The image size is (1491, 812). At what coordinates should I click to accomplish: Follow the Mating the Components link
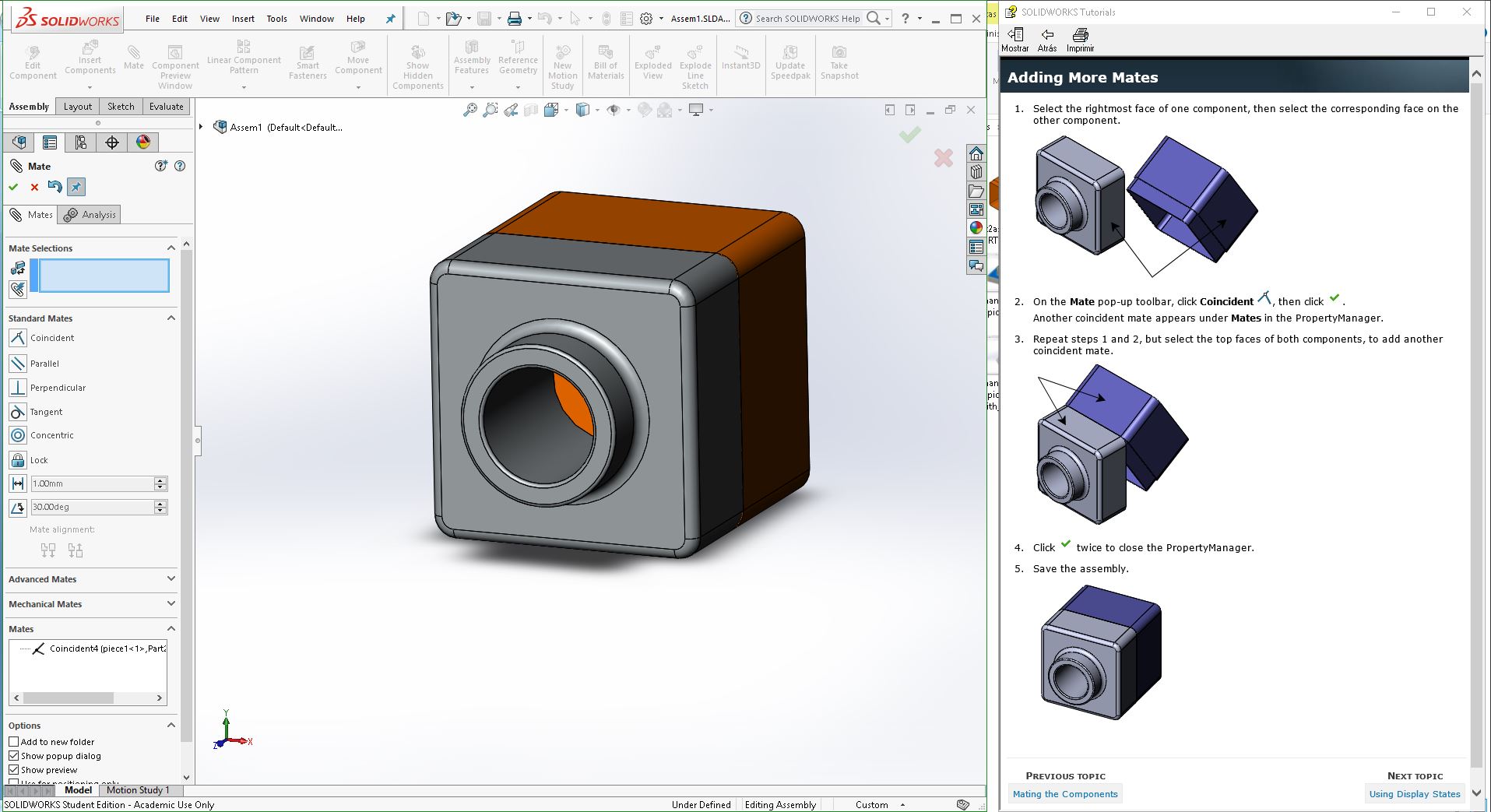[x=1065, y=794]
